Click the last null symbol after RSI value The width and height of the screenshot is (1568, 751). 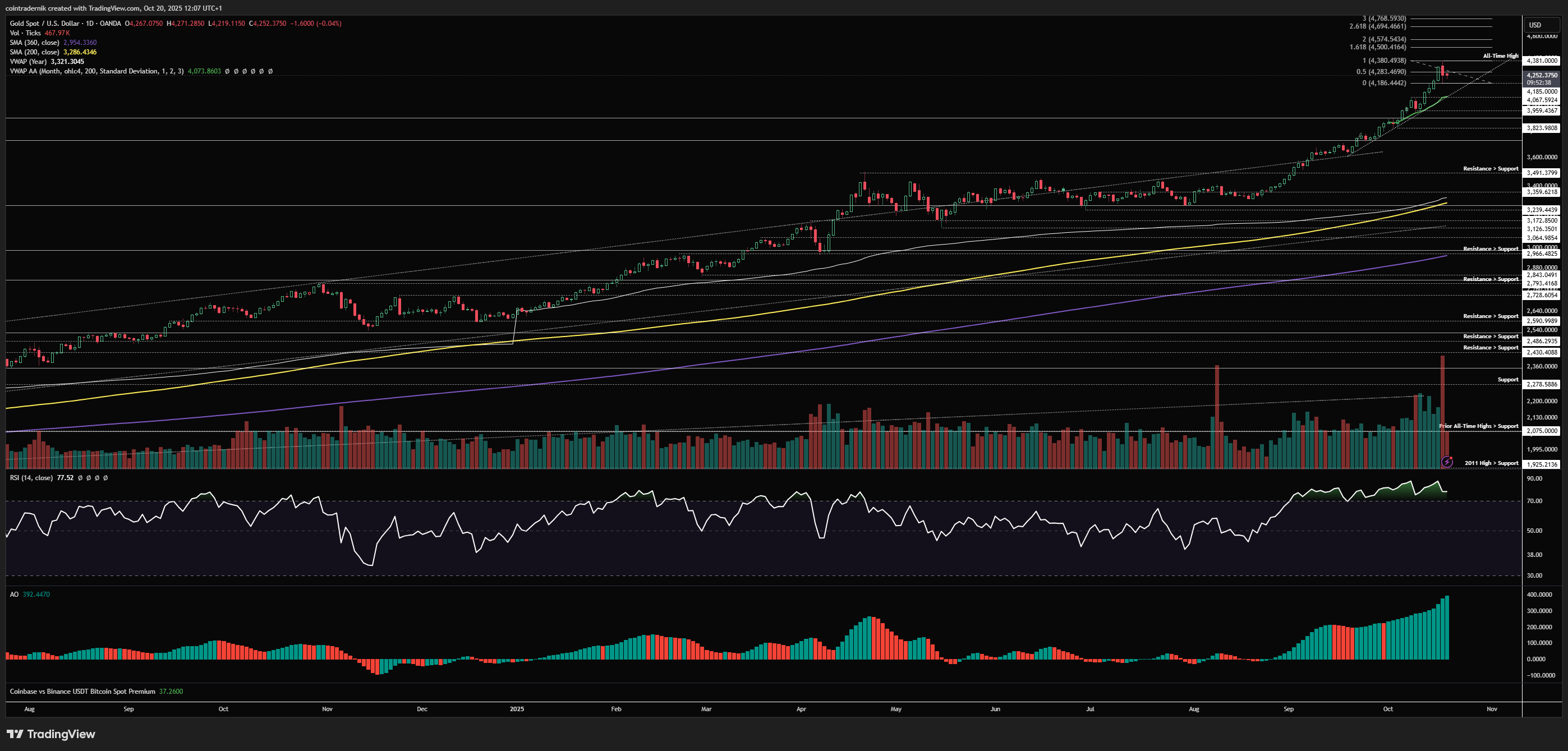105,478
